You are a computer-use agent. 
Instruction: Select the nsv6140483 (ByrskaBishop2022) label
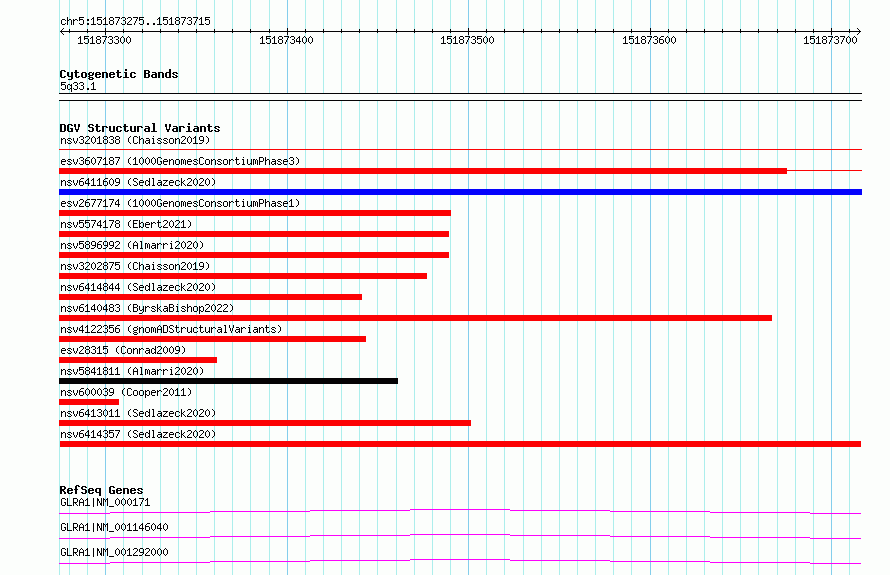click(x=147, y=308)
